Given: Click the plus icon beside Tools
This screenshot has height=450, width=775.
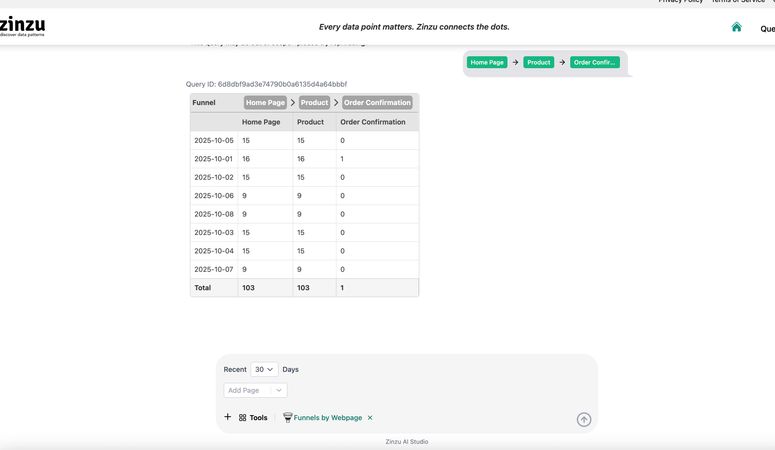Looking at the screenshot, I should (227, 417).
